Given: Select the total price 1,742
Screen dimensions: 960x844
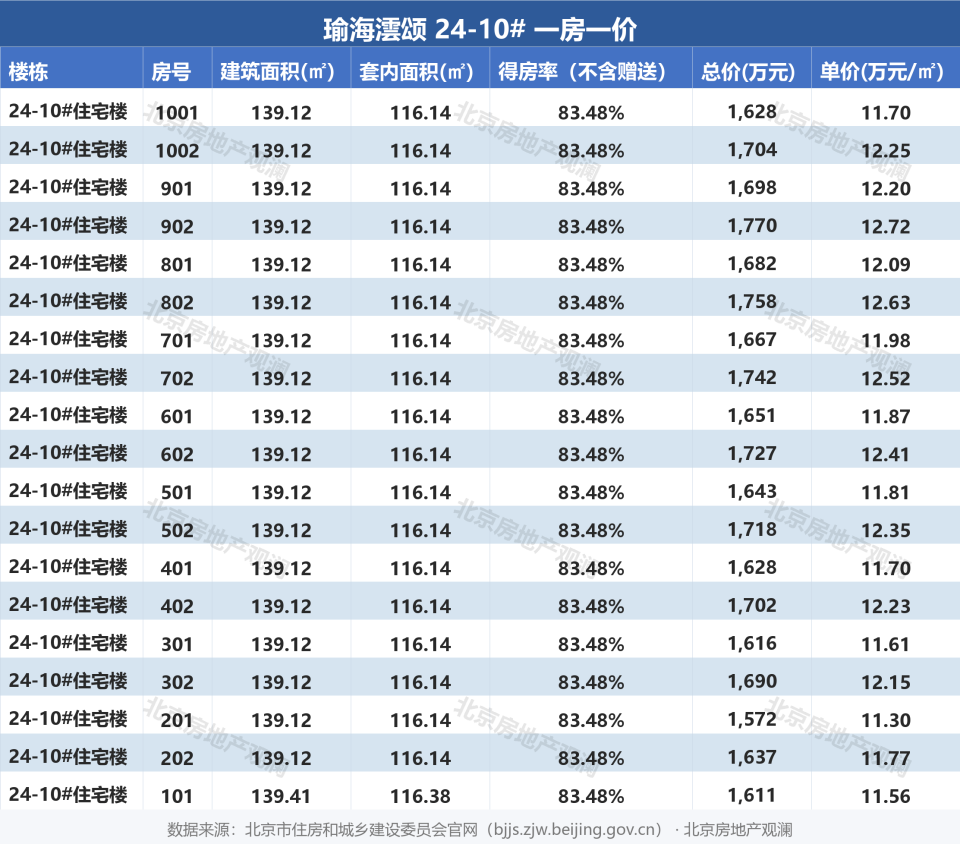Looking at the screenshot, I should point(752,378).
